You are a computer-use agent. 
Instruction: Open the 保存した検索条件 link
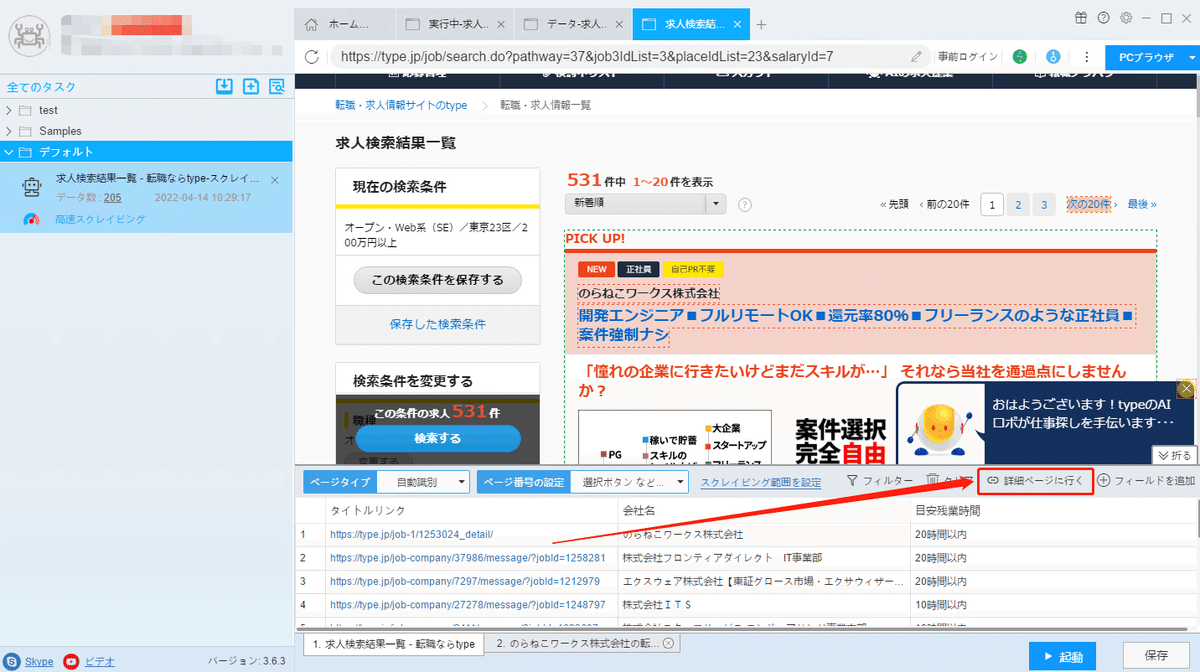point(438,325)
